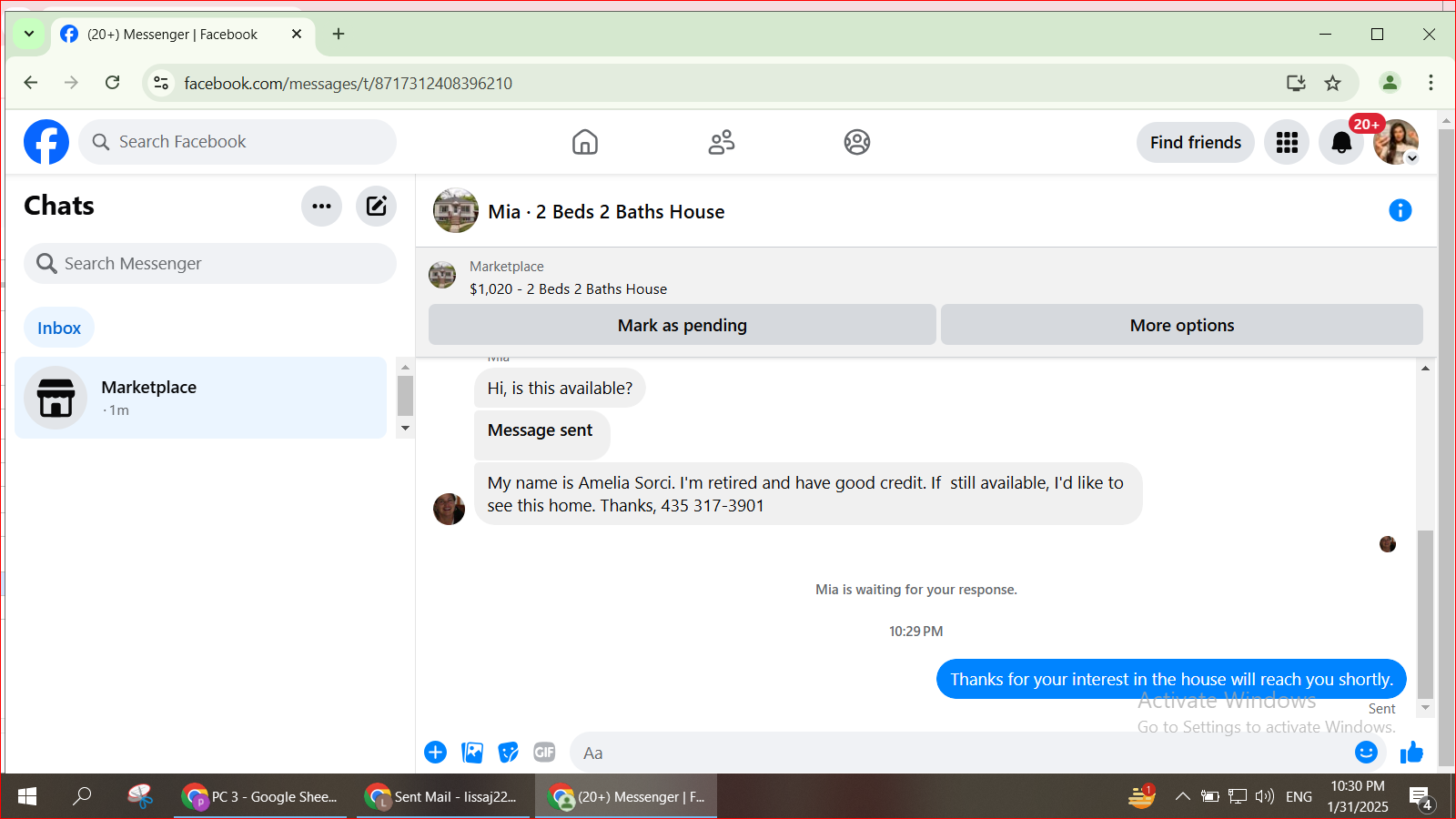The image size is (1456, 819).
Task: Open the browser tab search dropdown
Action: click(x=29, y=34)
